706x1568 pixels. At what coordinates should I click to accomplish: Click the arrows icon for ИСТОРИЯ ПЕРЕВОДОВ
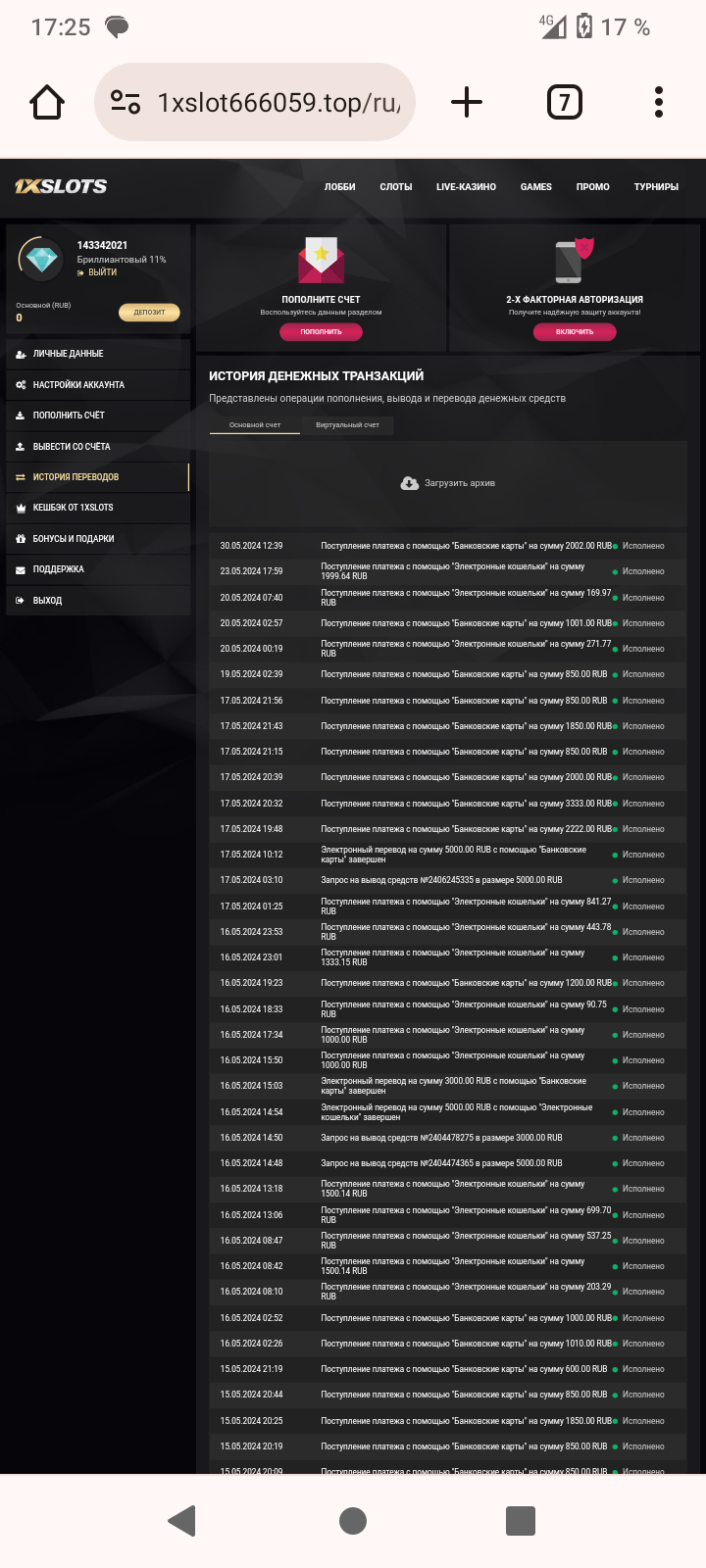point(22,477)
